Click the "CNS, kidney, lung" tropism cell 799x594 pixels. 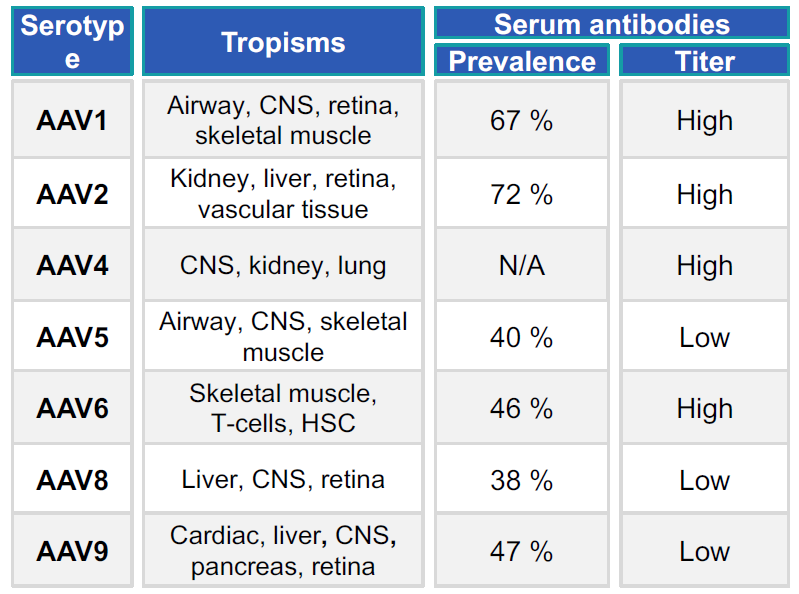283,265
